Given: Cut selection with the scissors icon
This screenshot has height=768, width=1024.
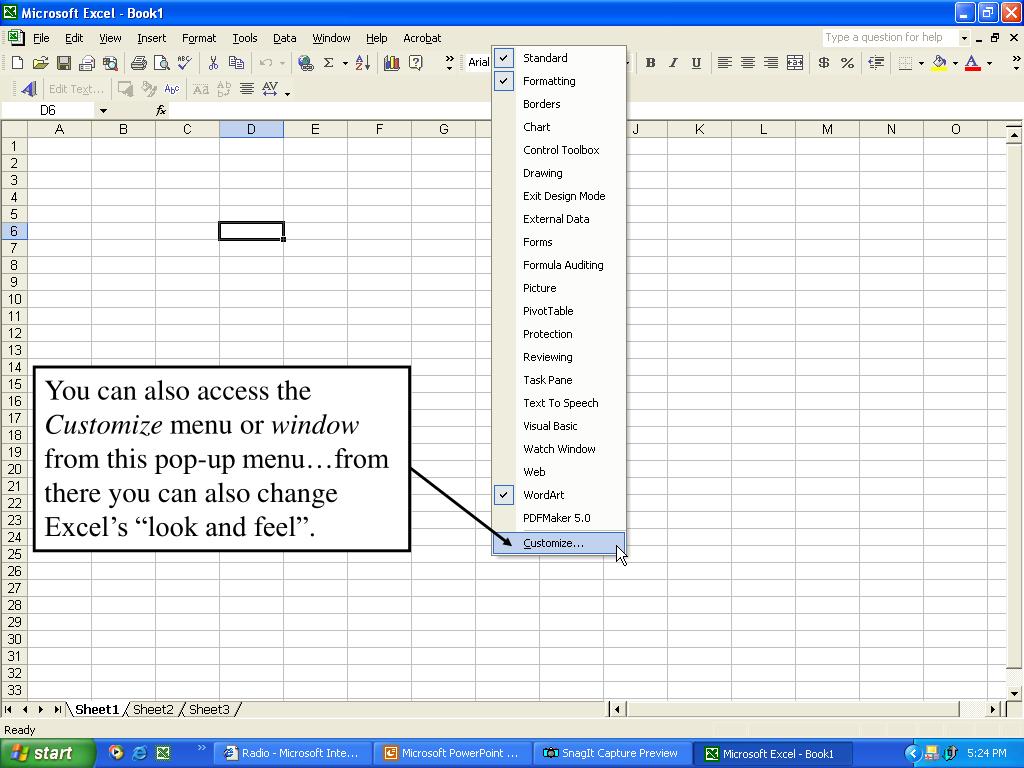Looking at the screenshot, I should [x=213, y=63].
